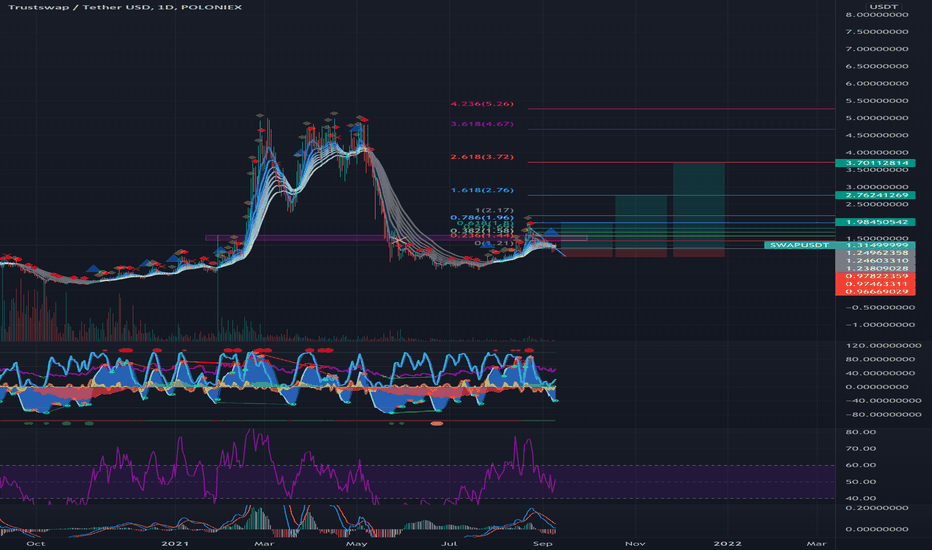This screenshot has width=932, height=550.
Task: Click the 7.50000000 price axis label
Action: [877, 32]
